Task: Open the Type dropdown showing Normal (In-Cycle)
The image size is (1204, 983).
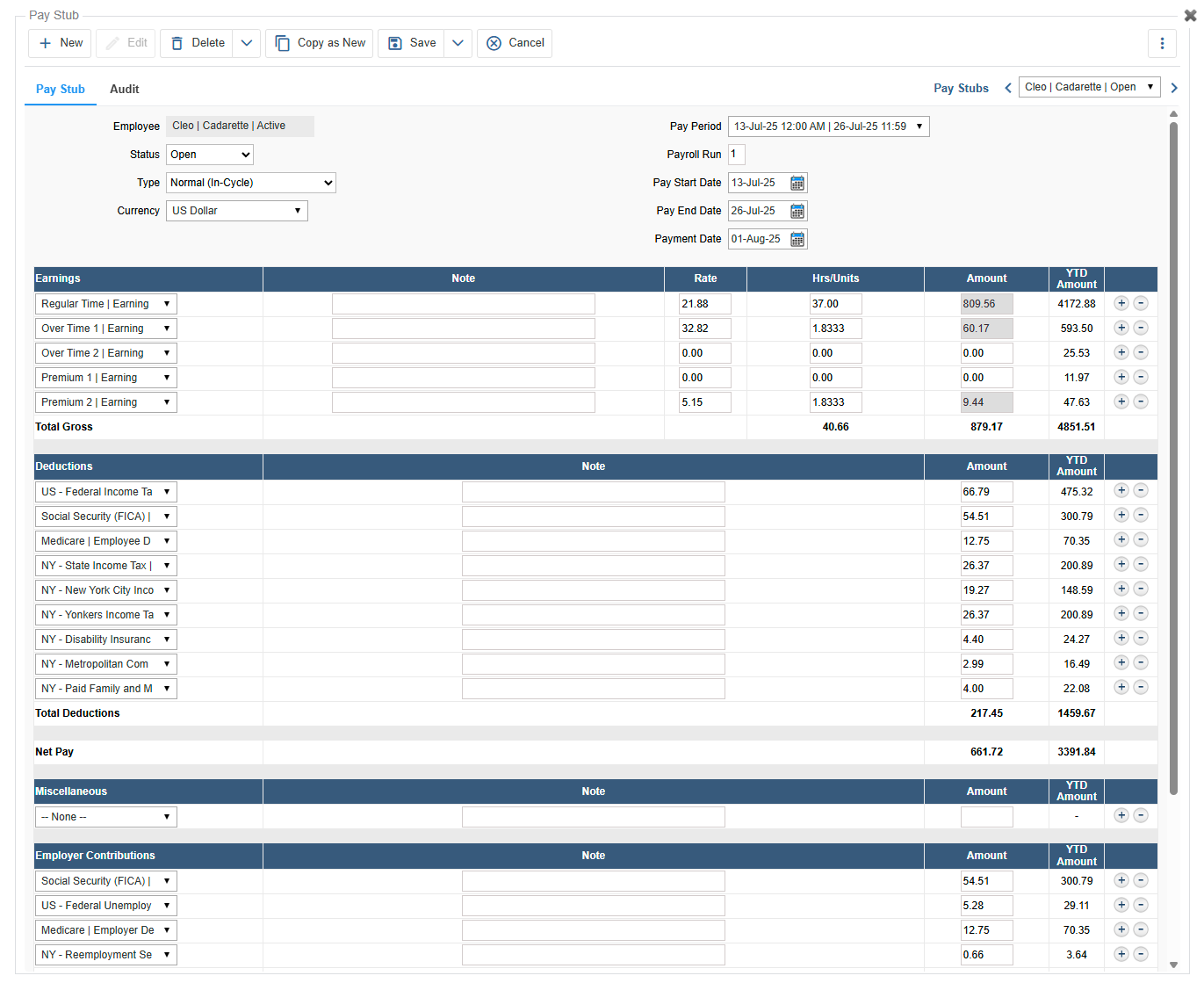Action: tap(250, 183)
